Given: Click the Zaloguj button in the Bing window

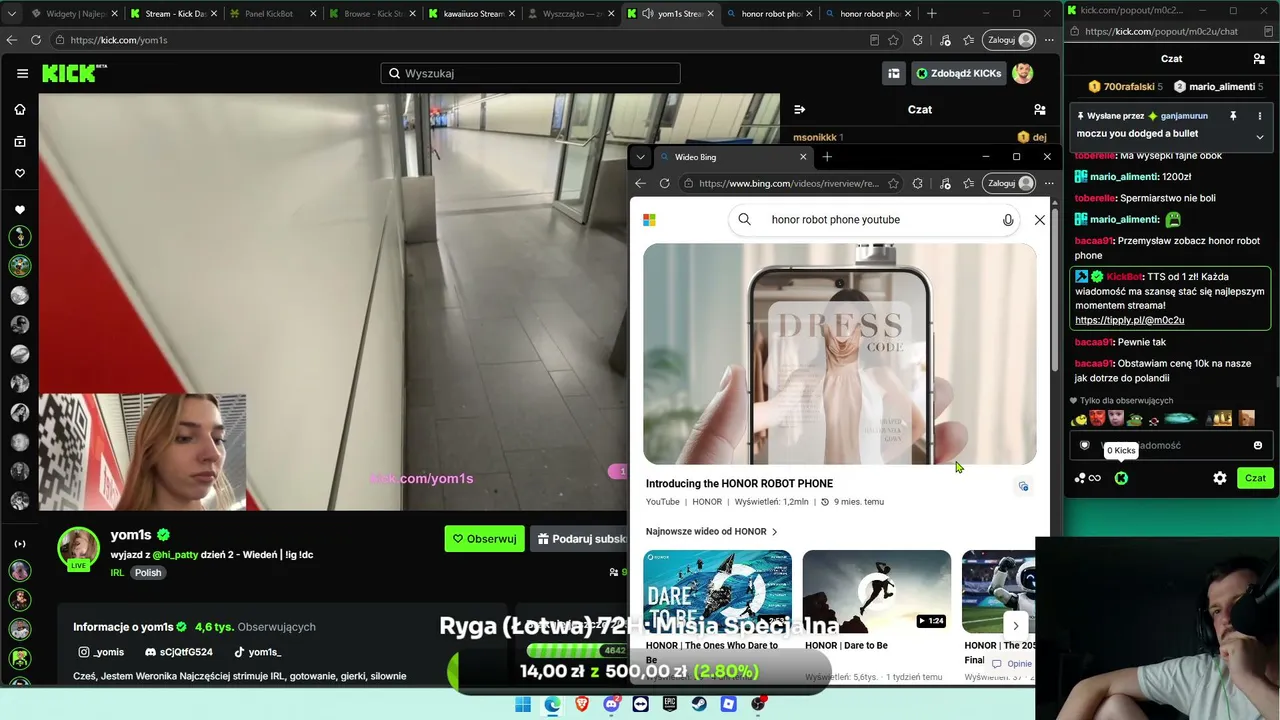Looking at the screenshot, I should tap(1010, 183).
